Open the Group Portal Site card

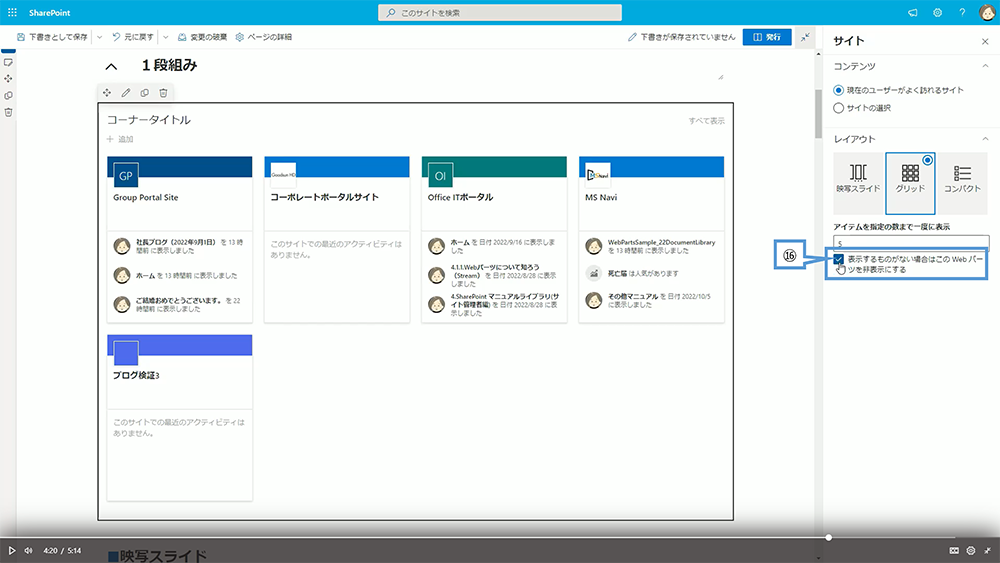point(180,239)
